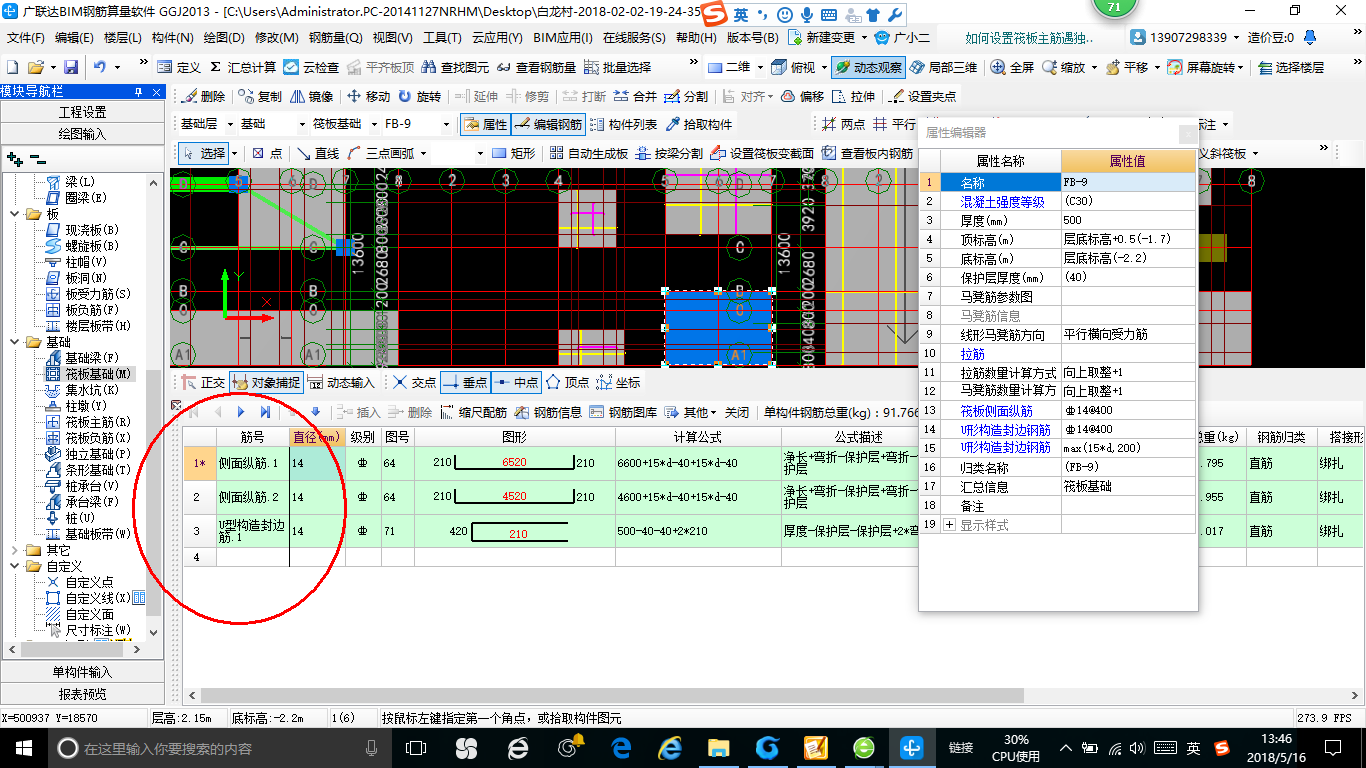Viewport: 1366px width, 768px height.
Task: Expand the 其它 tree folder
Action: (x=14, y=550)
